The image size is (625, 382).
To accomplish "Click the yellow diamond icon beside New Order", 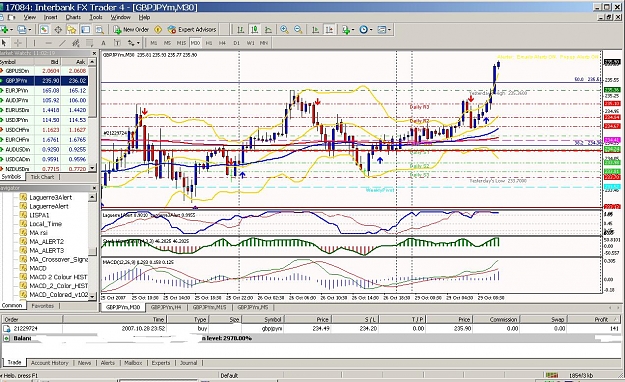I will click(158, 30).
